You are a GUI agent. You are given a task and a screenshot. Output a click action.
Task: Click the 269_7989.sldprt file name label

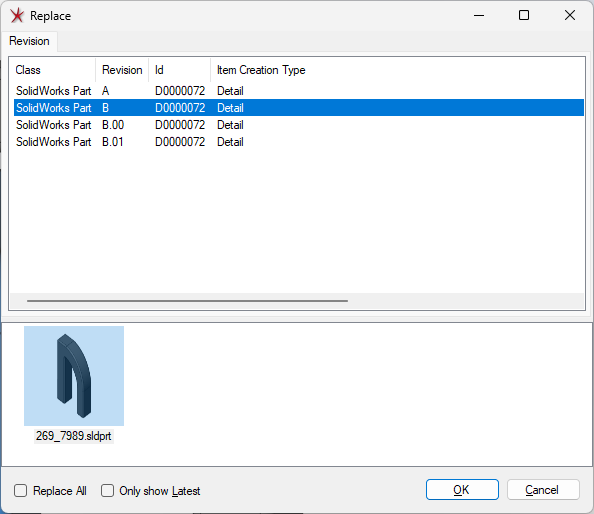pyautogui.click(x=73, y=436)
